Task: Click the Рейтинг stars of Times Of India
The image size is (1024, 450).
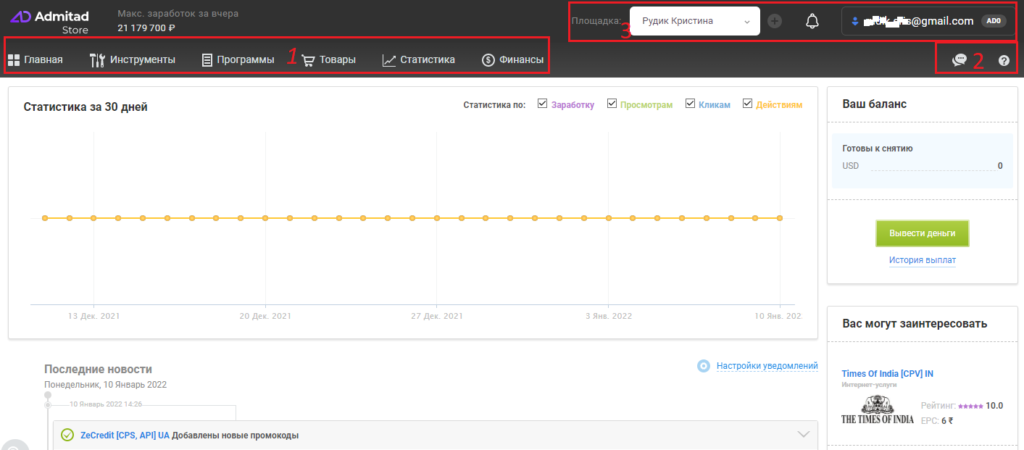Action: coord(970,406)
